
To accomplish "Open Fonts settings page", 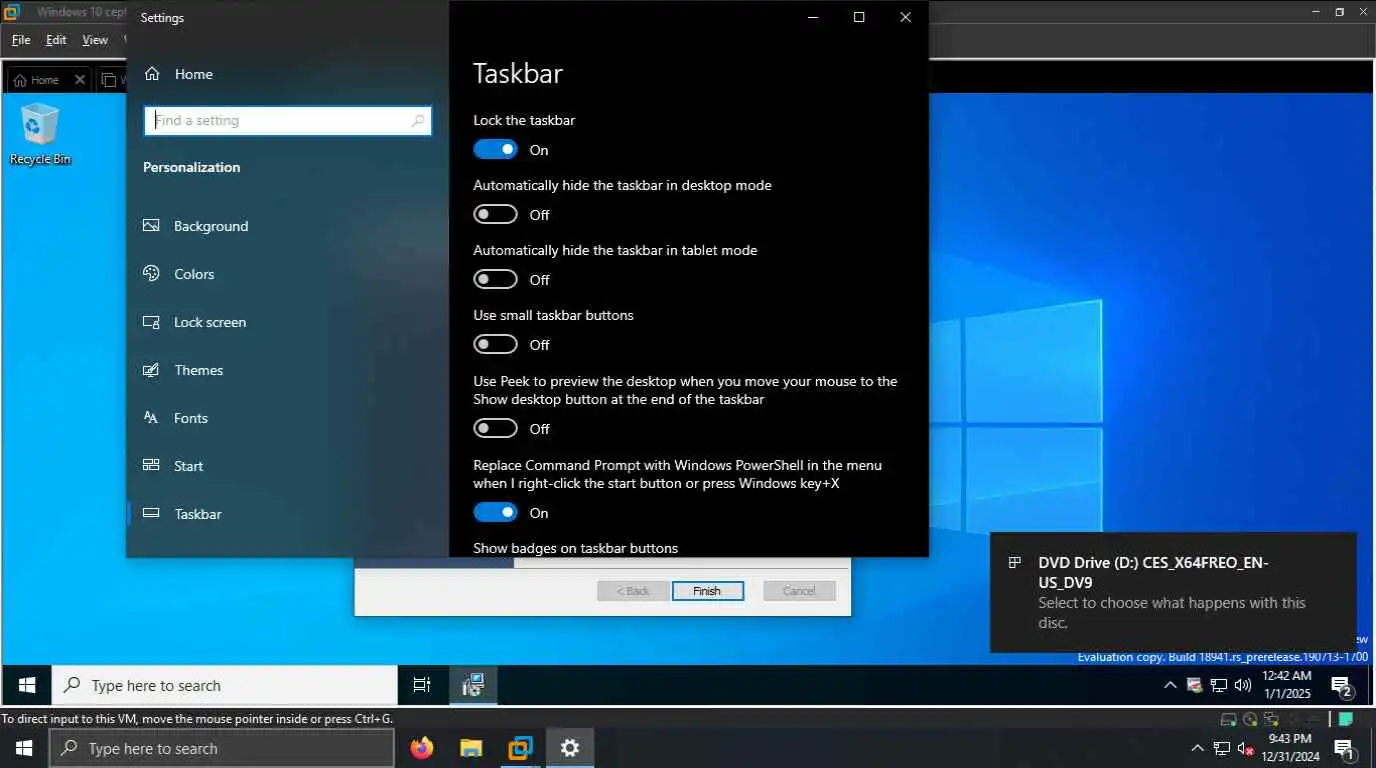I will tap(175, 418).
